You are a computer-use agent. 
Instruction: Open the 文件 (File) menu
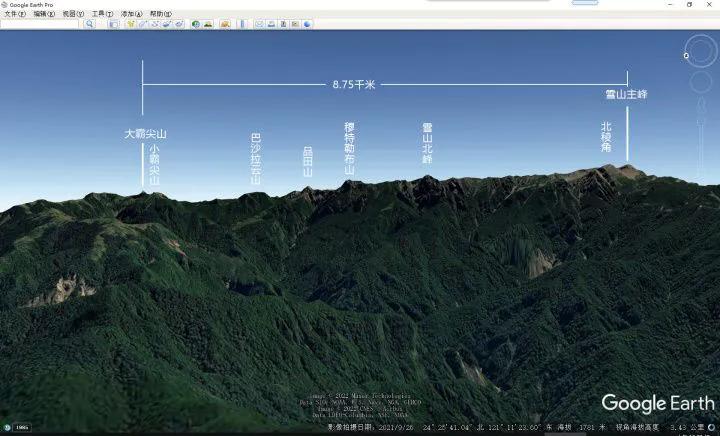pyautogui.click(x=15, y=14)
